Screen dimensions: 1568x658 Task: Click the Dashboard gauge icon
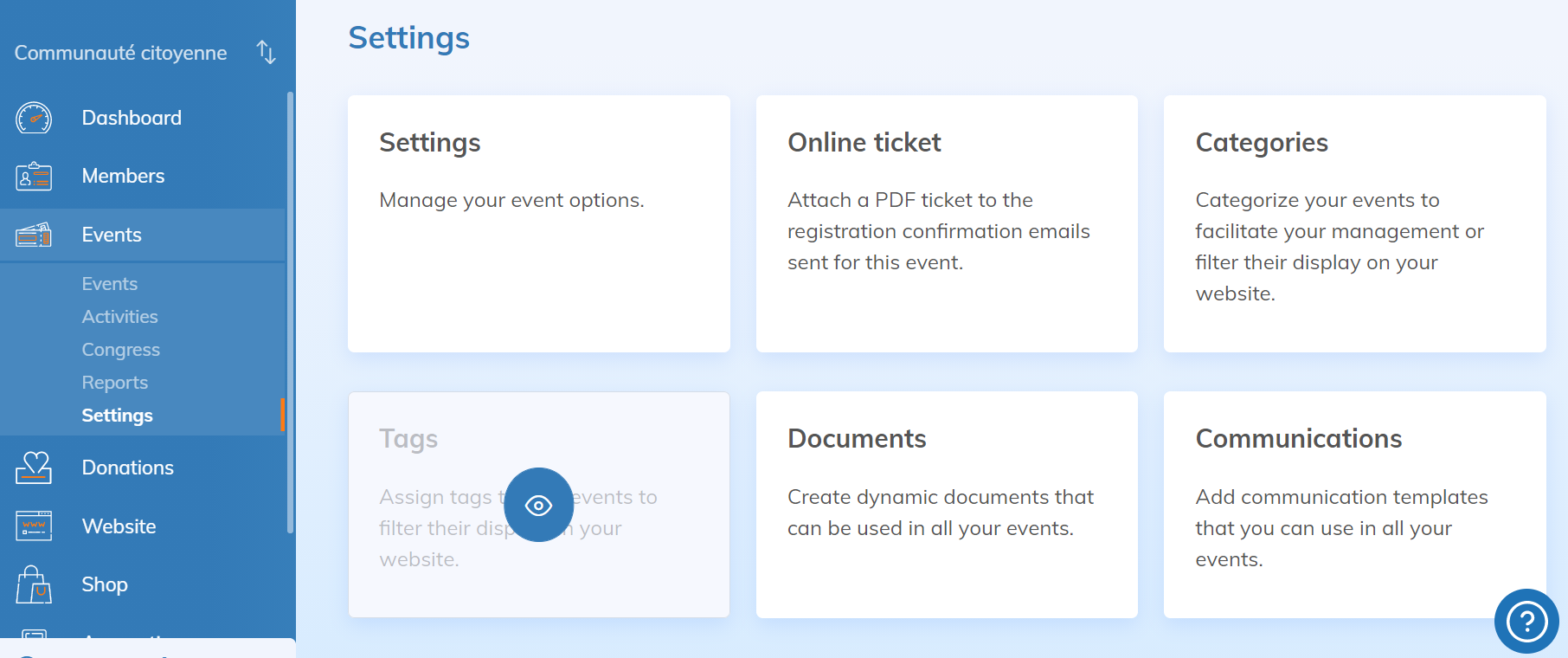coord(34,118)
